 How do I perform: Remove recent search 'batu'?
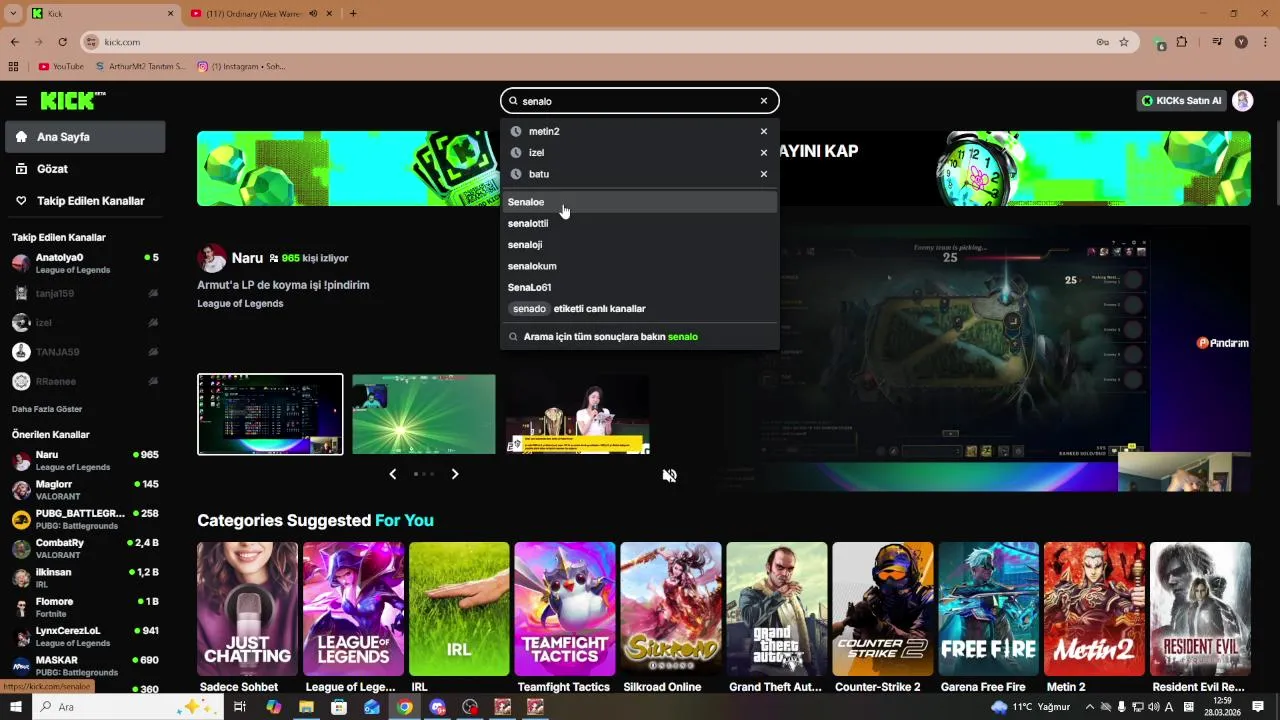(764, 174)
